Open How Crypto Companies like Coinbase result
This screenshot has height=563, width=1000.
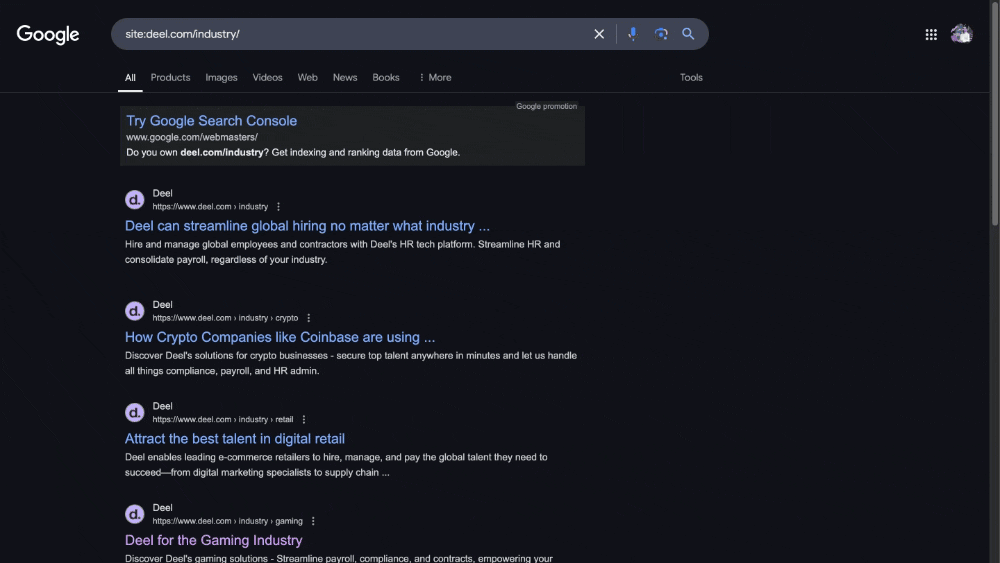coord(280,337)
